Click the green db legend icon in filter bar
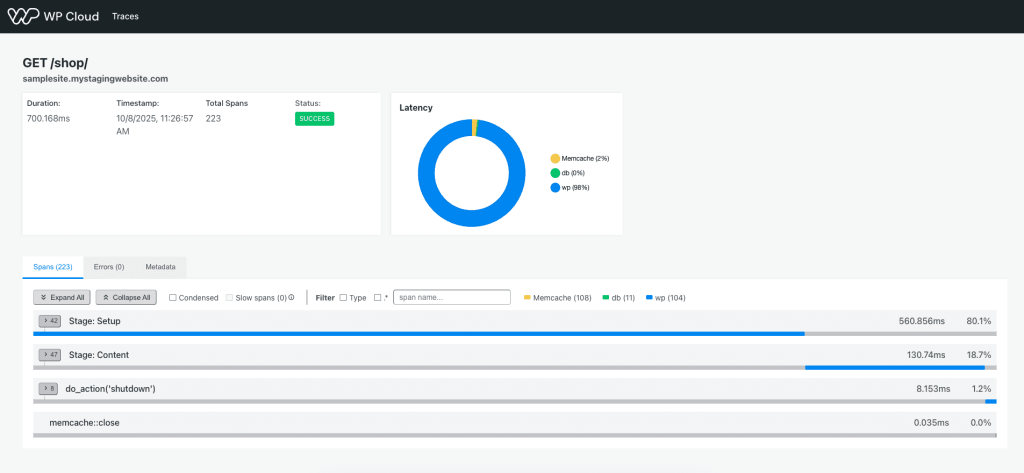Screen dimensions: 1024x473 [605, 298]
